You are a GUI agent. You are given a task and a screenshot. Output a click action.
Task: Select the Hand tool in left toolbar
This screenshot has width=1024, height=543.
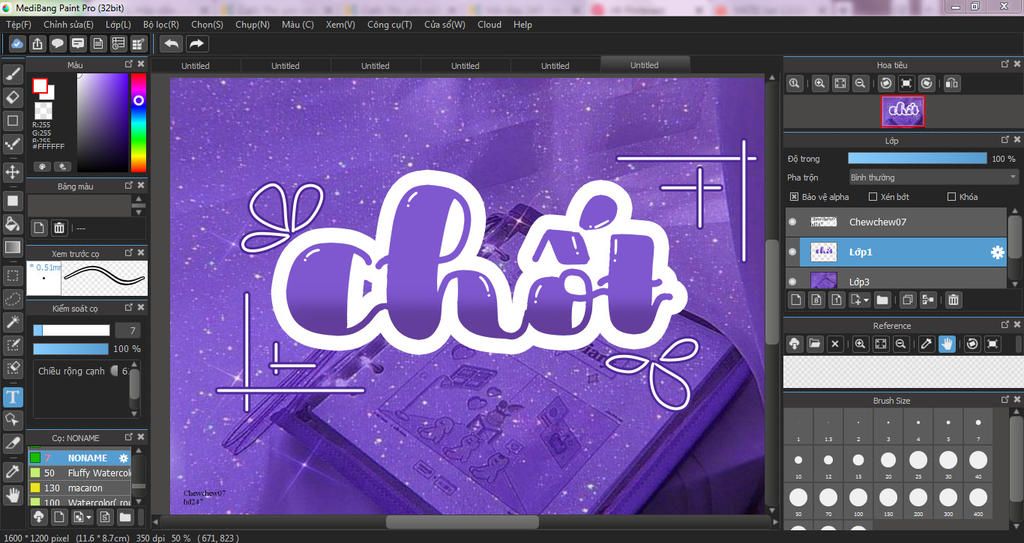pos(12,495)
